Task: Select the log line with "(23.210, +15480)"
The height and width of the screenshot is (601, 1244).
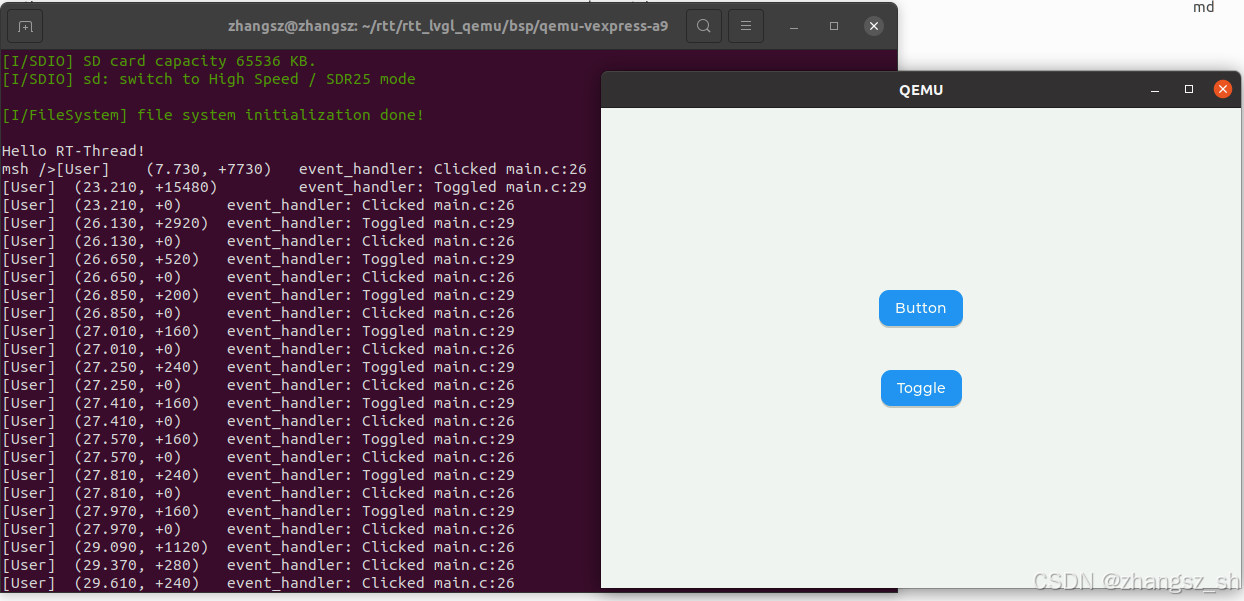Action: [294, 187]
